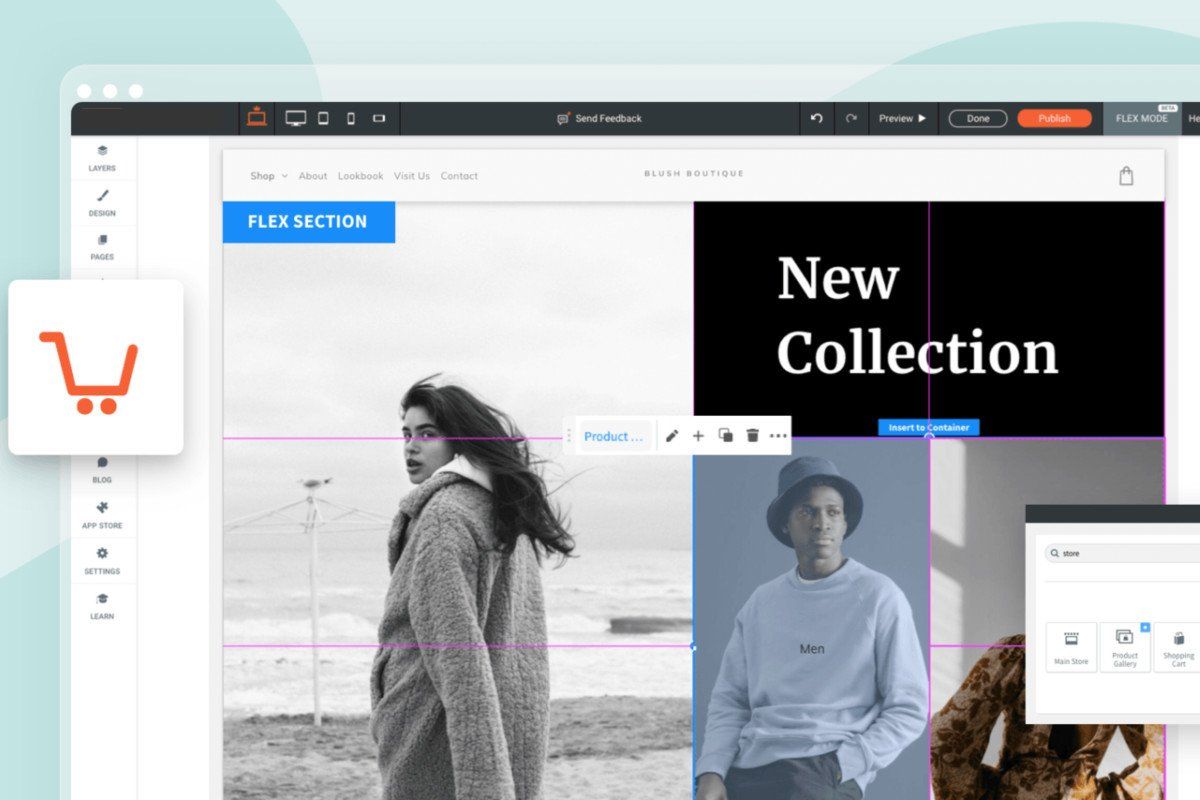
Task: Select the FLEX SECTION label
Action: tap(308, 222)
